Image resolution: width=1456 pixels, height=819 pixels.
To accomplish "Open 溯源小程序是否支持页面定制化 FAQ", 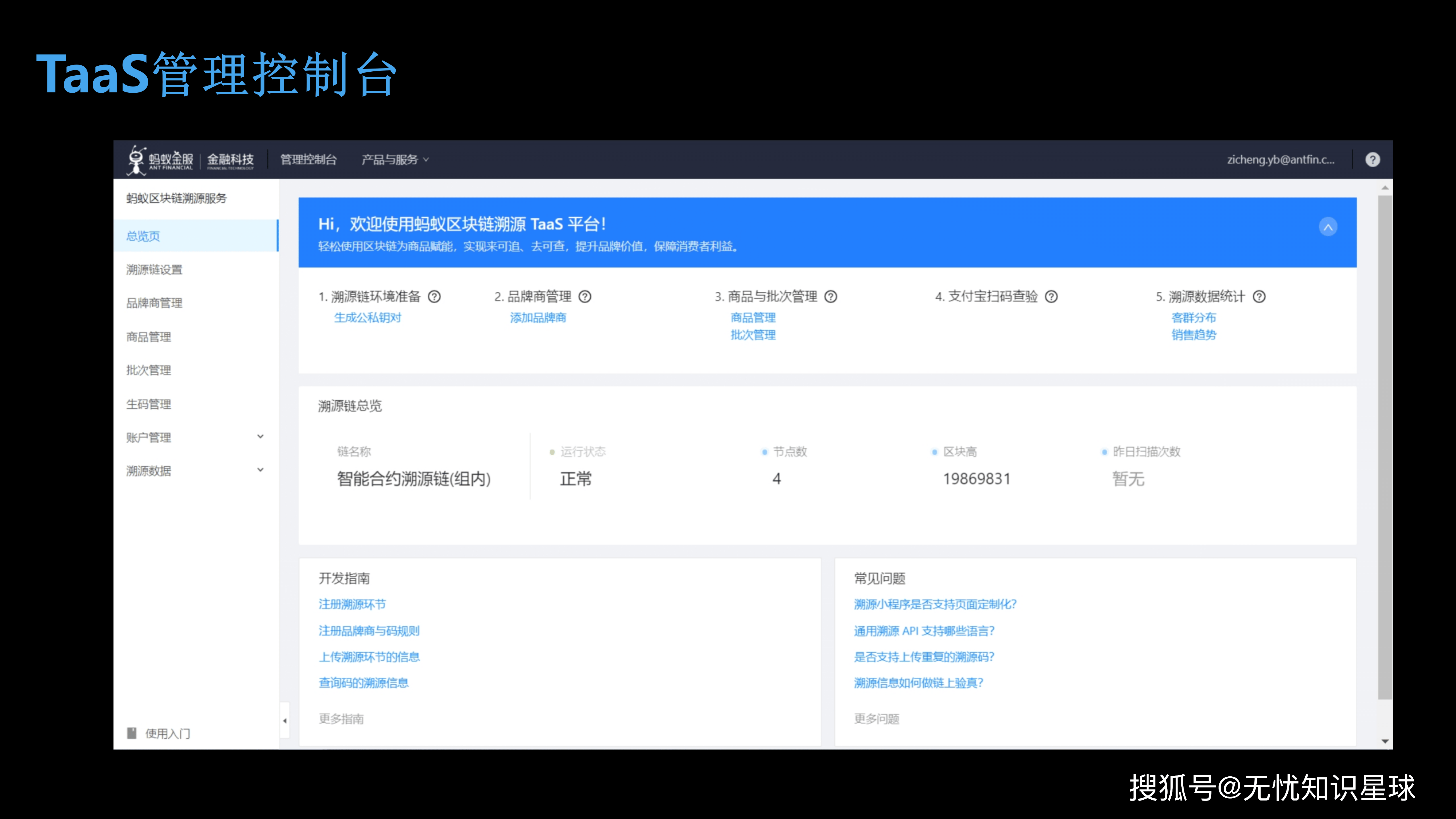I will pos(934,604).
